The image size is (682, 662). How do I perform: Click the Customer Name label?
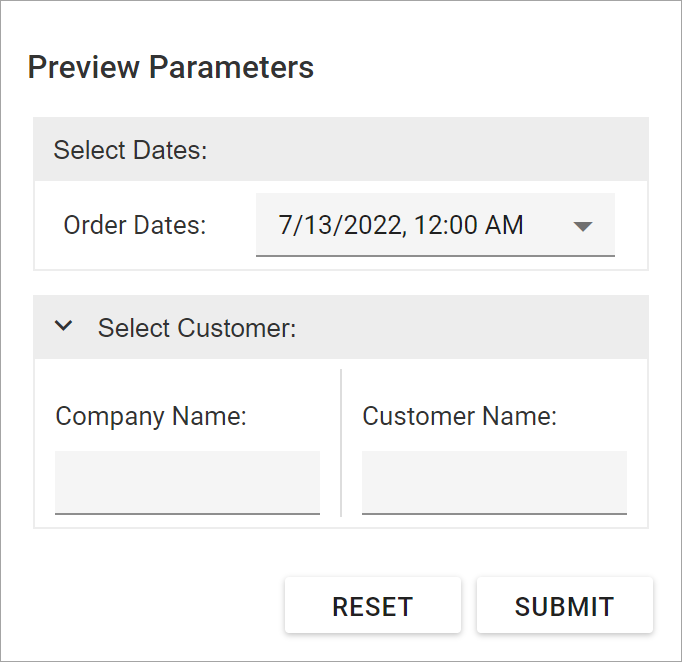[459, 416]
